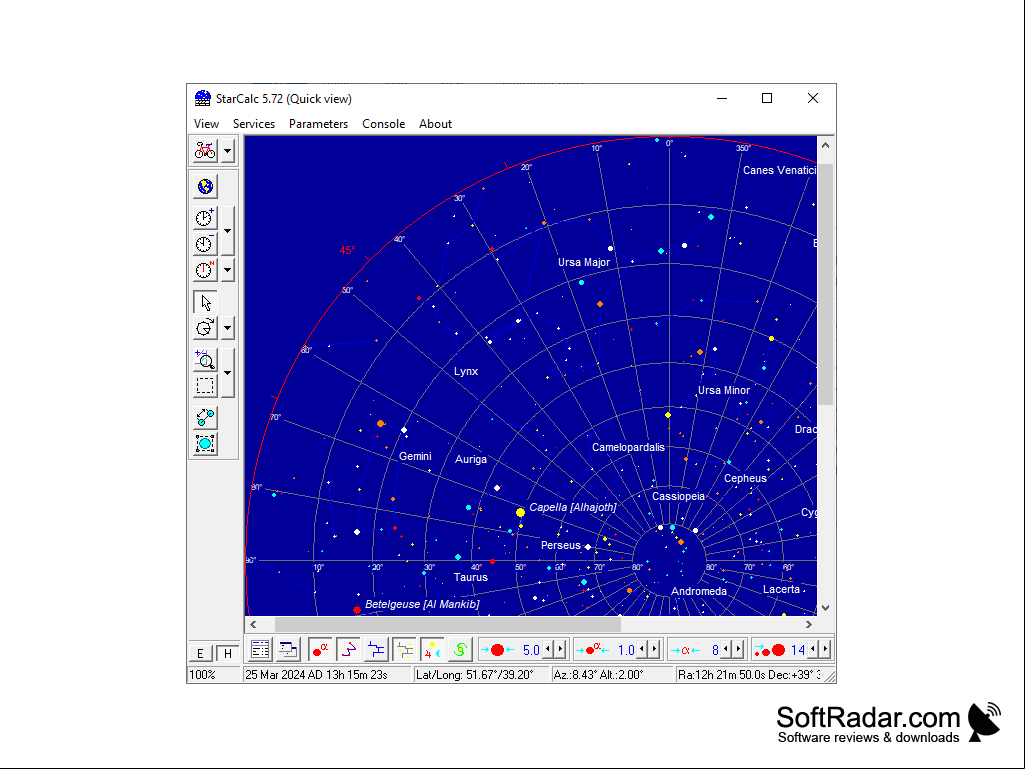This screenshot has height=769, width=1025.
Task: Click the red Betelgeuse star on the map
Action: click(357, 609)
